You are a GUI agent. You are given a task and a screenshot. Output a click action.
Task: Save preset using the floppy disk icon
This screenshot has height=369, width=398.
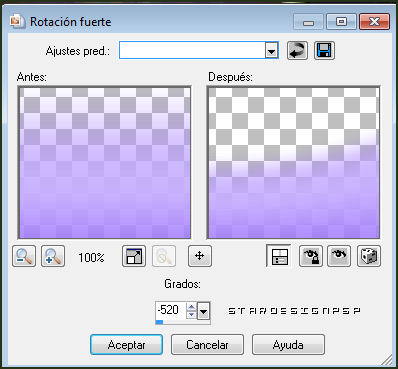pyautogui.click(x=324, y=51)
